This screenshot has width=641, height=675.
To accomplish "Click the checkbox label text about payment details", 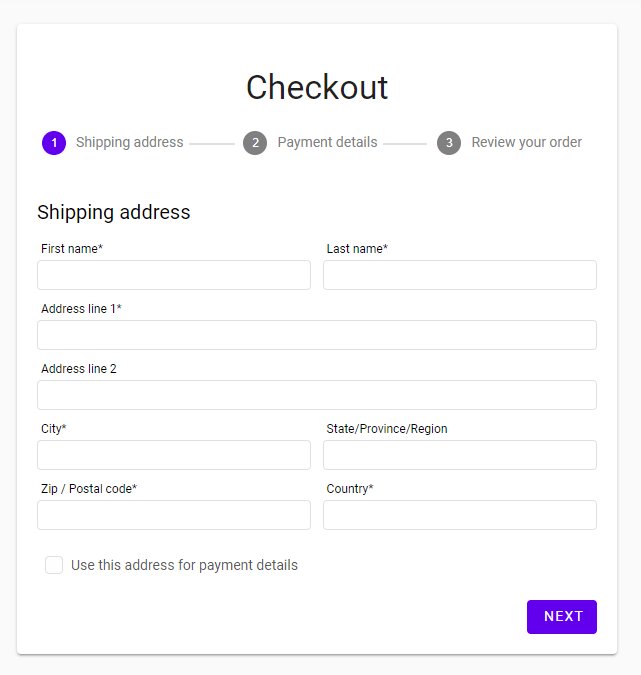I will point(184,565).
